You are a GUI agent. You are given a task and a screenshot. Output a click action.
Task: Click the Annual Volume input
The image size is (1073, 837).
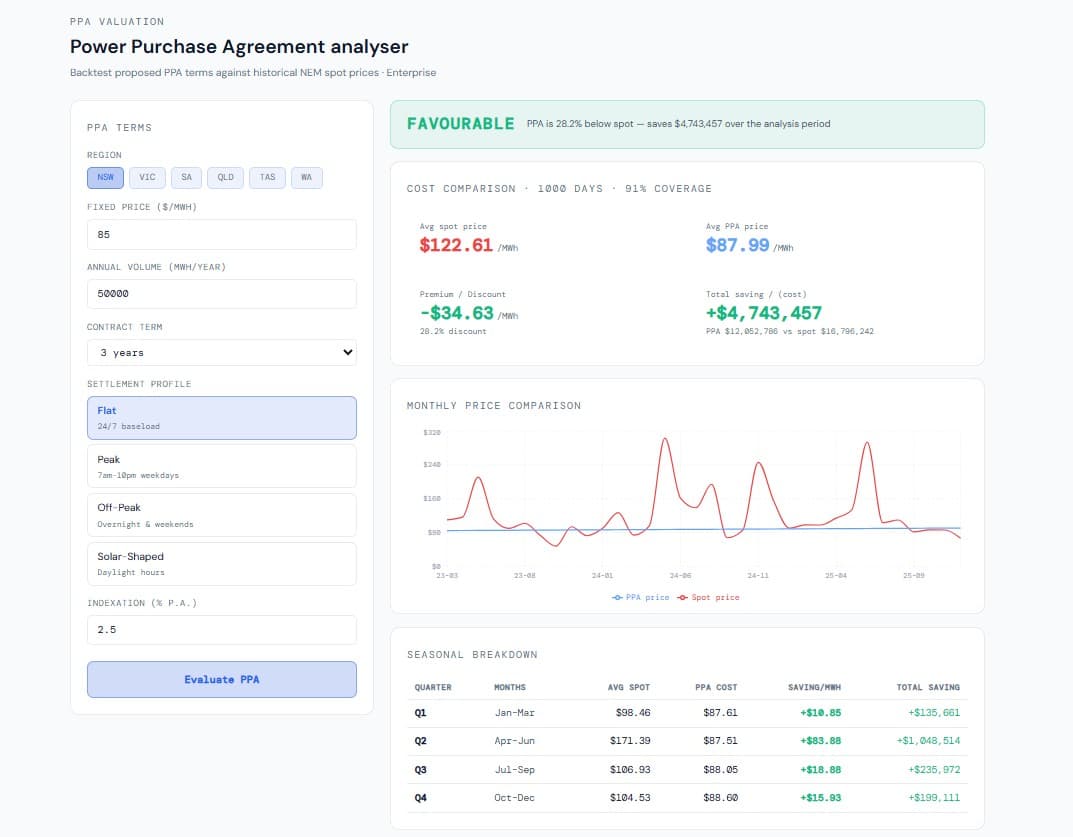pos(221,293)
